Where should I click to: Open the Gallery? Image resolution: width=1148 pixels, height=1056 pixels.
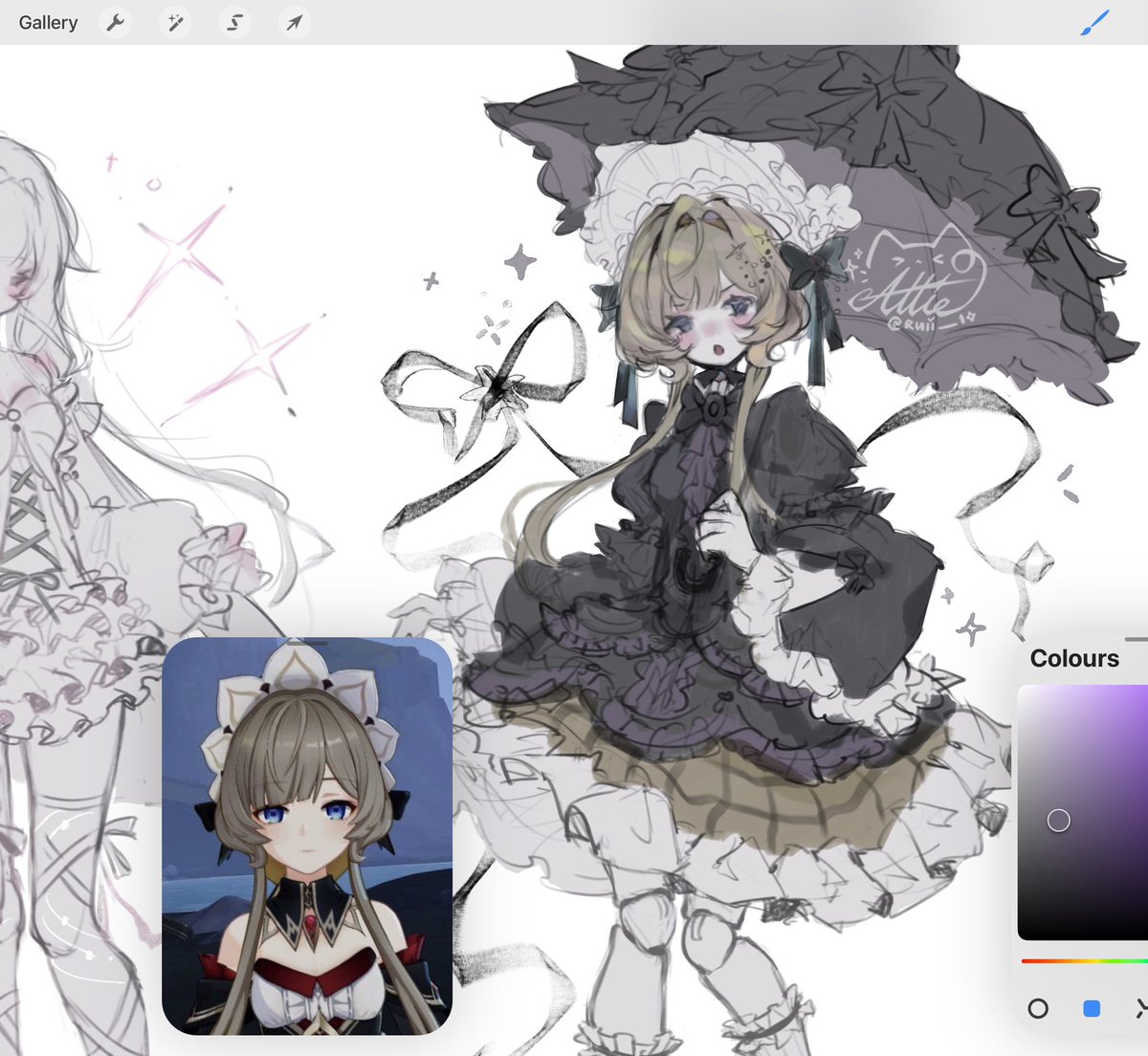[x=48, y=22]
